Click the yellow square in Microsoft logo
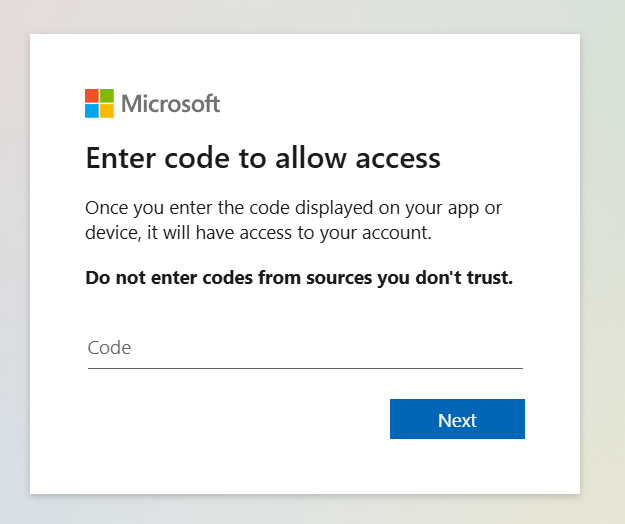This screenshot has width=625, height=524. [x=107, y=111]
